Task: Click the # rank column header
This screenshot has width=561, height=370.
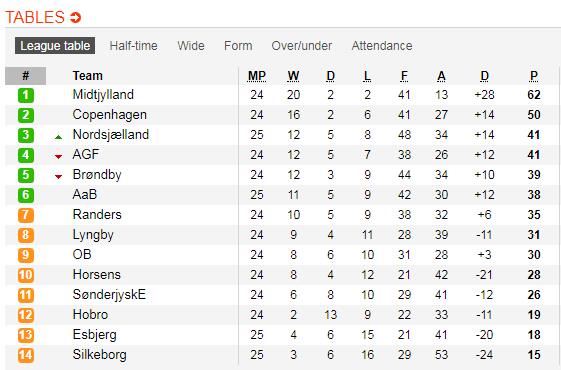Action: pos(26,76)
